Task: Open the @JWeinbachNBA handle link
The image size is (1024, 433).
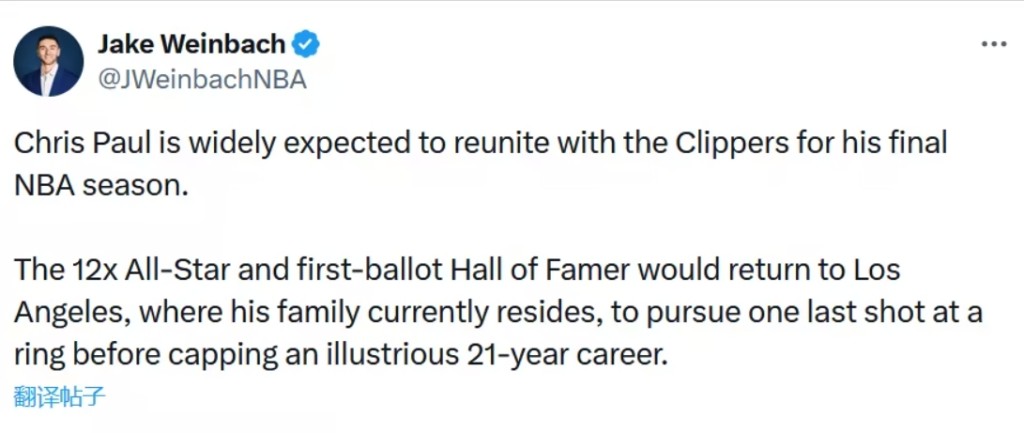Action: 202,79
